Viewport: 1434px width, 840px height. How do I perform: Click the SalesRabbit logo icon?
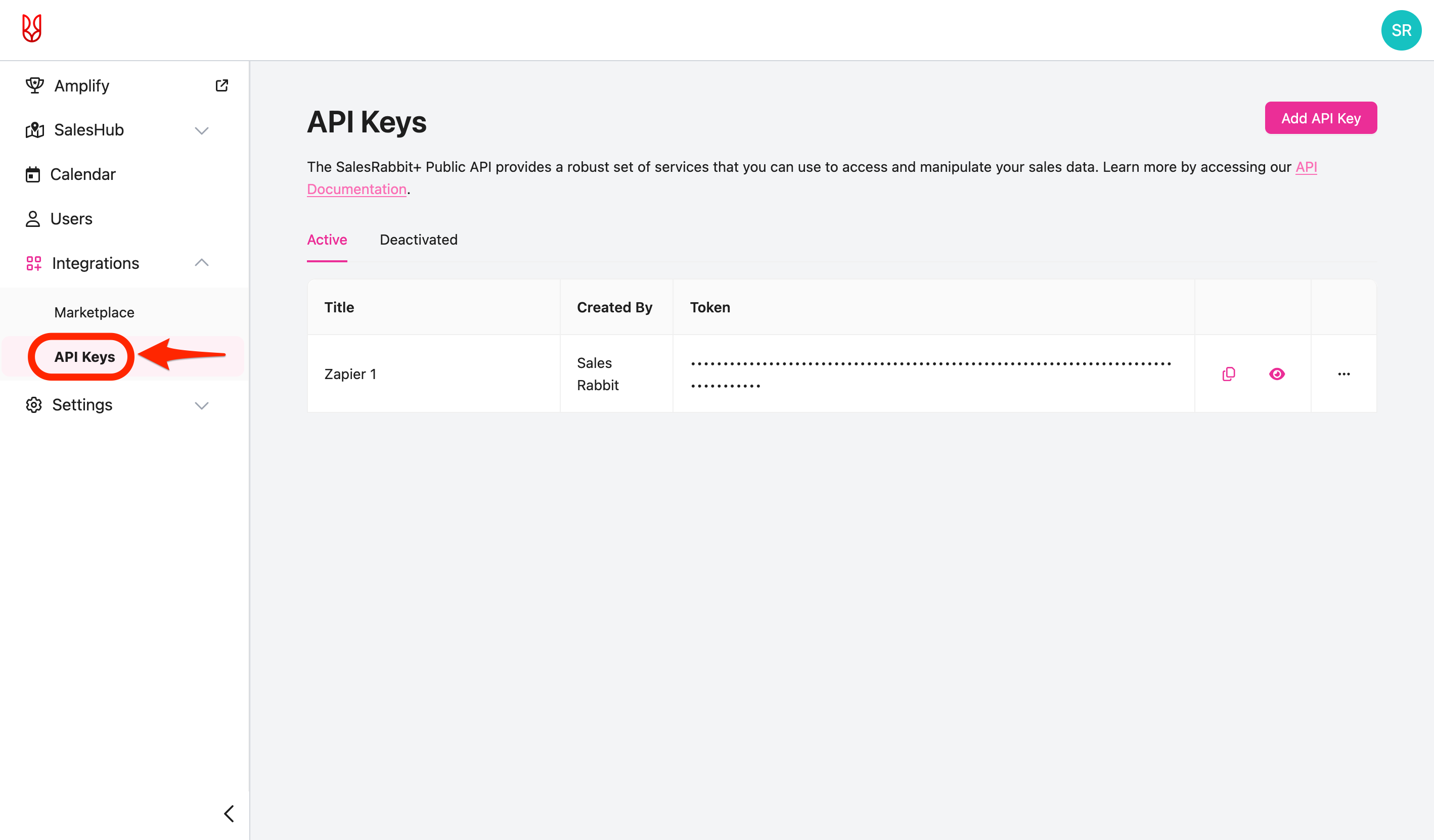[32, 28]
